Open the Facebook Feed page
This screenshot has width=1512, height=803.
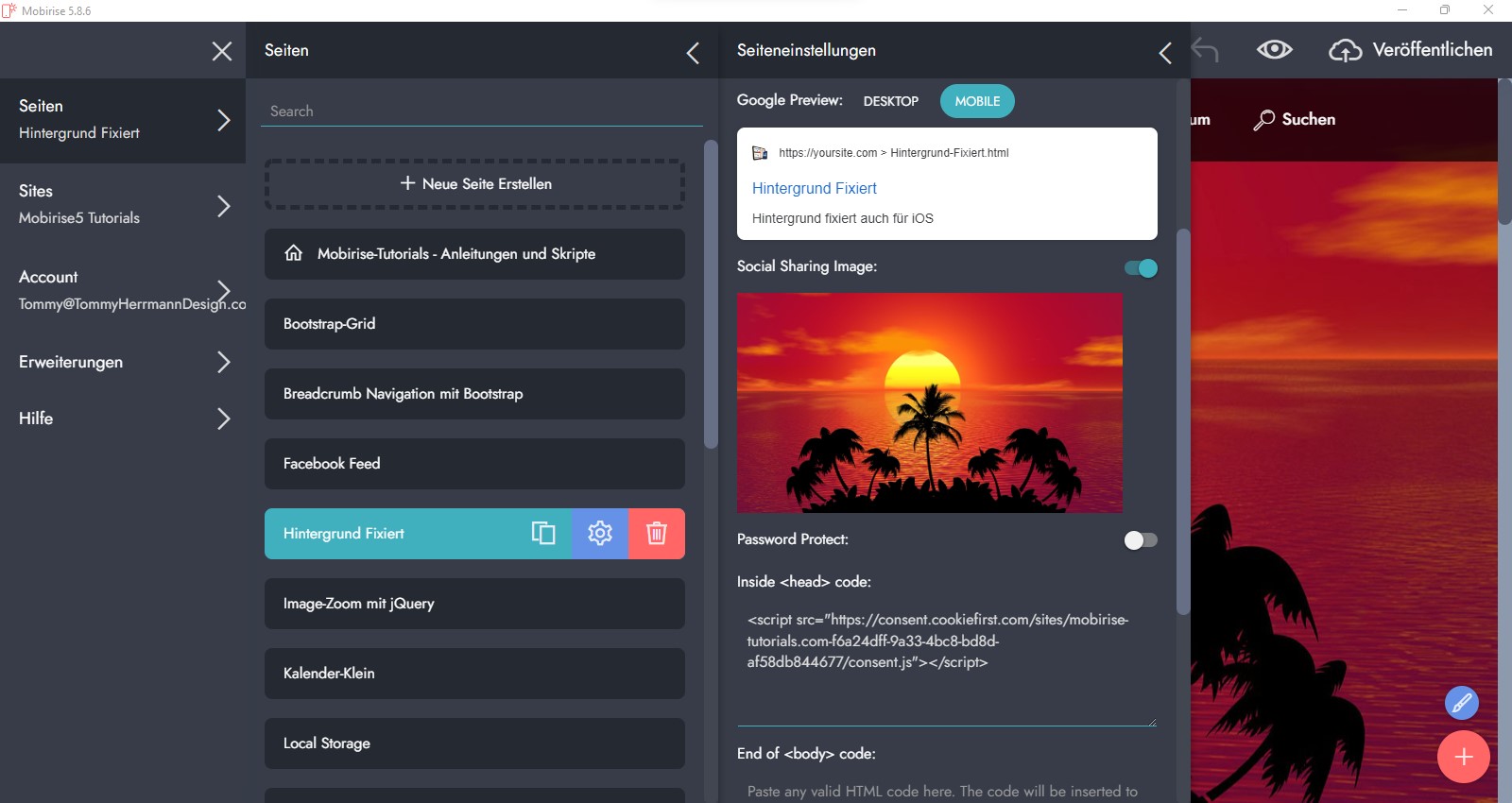[x=474, y=464]
